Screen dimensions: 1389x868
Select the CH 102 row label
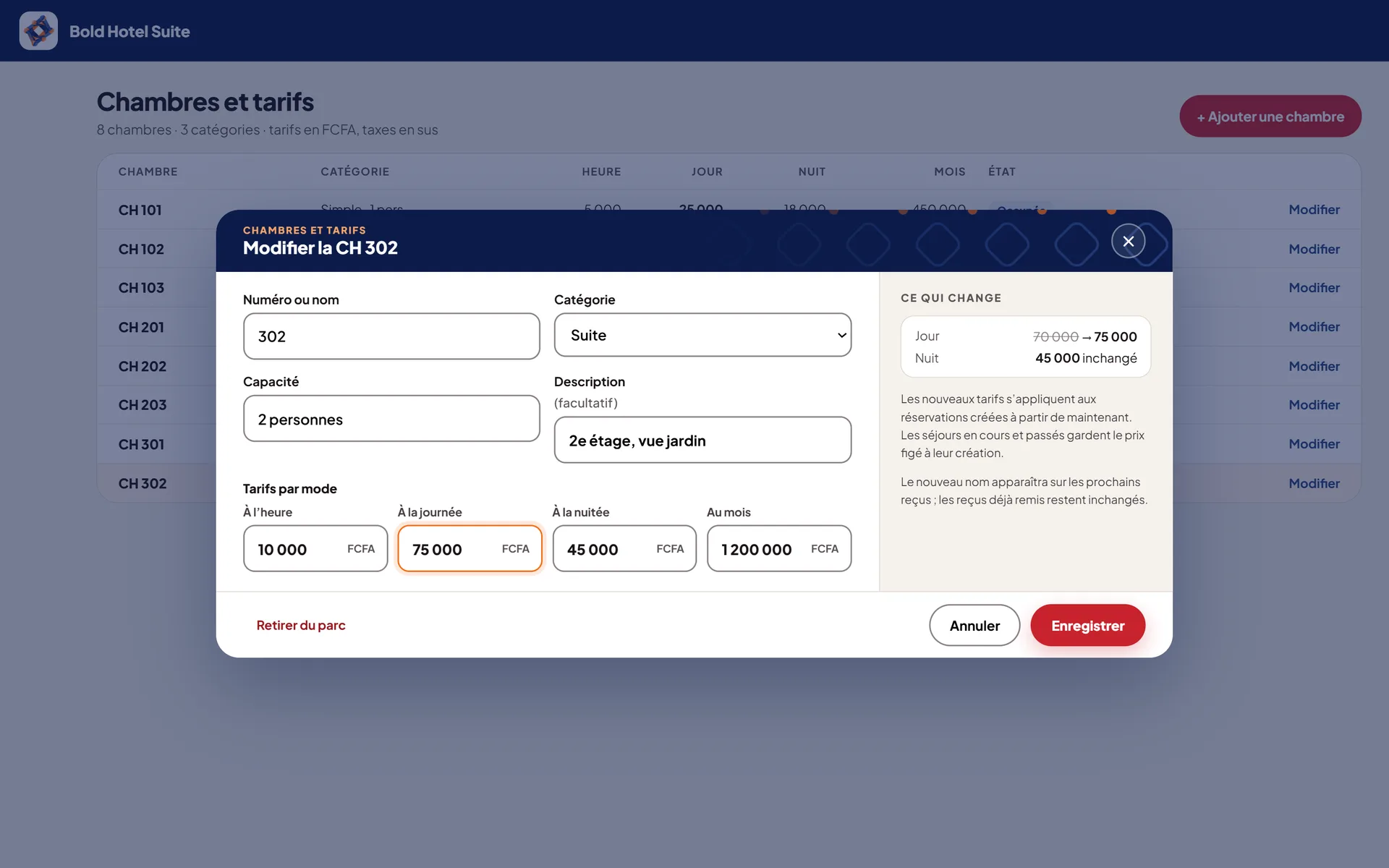pyautogui.click(x=141, y=249)
